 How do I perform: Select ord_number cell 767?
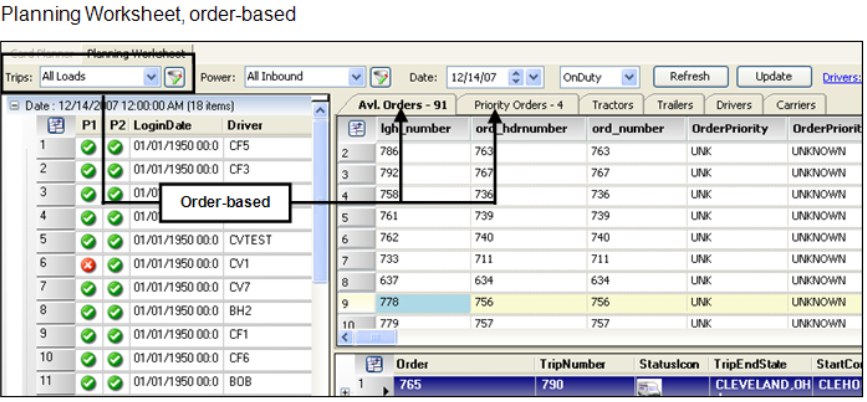point(637,174)
